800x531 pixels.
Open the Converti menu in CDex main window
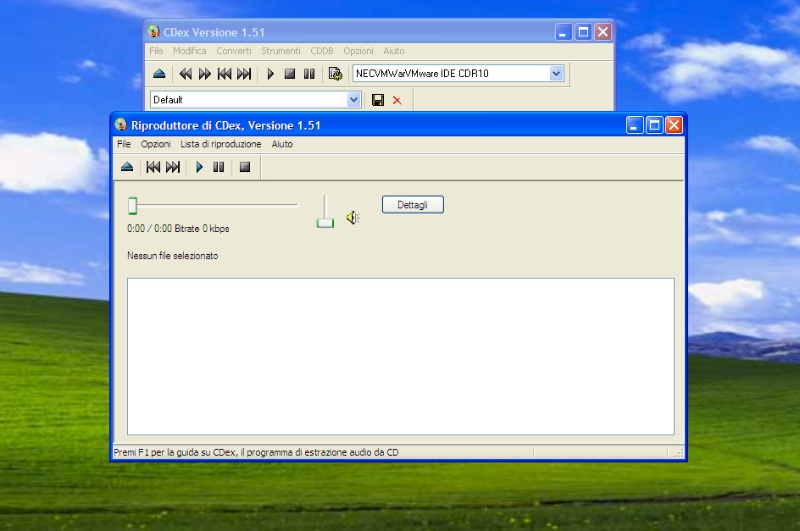234,50
